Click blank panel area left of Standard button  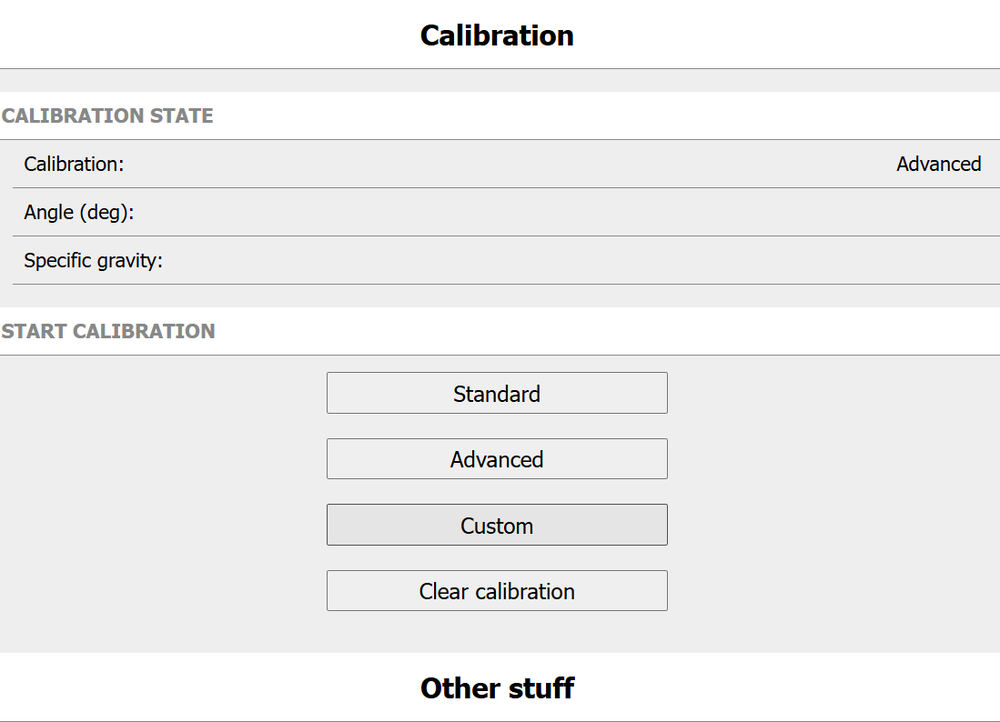click(x=160, y=393)
